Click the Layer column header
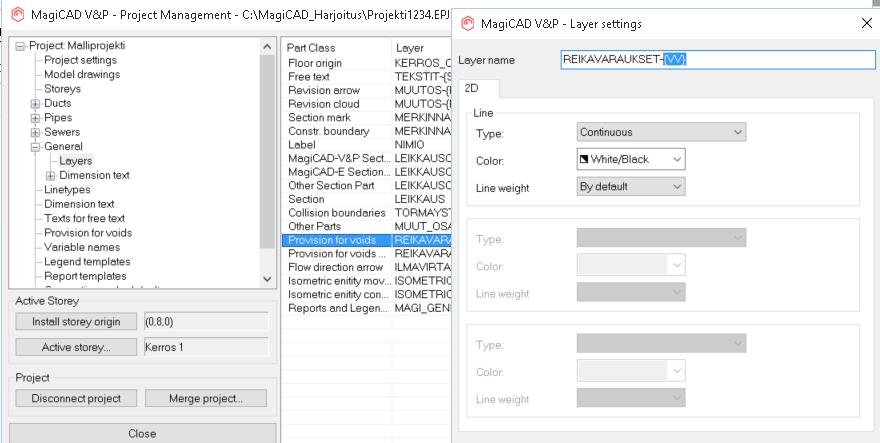The image size is (880, 443). coord(421,48)
